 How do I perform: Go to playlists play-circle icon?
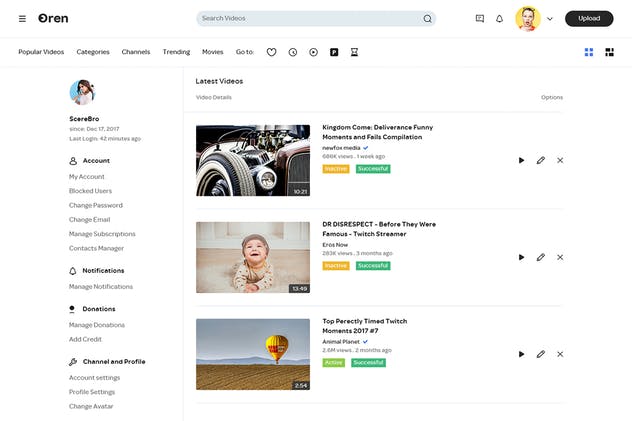click(x=313, y=52)
